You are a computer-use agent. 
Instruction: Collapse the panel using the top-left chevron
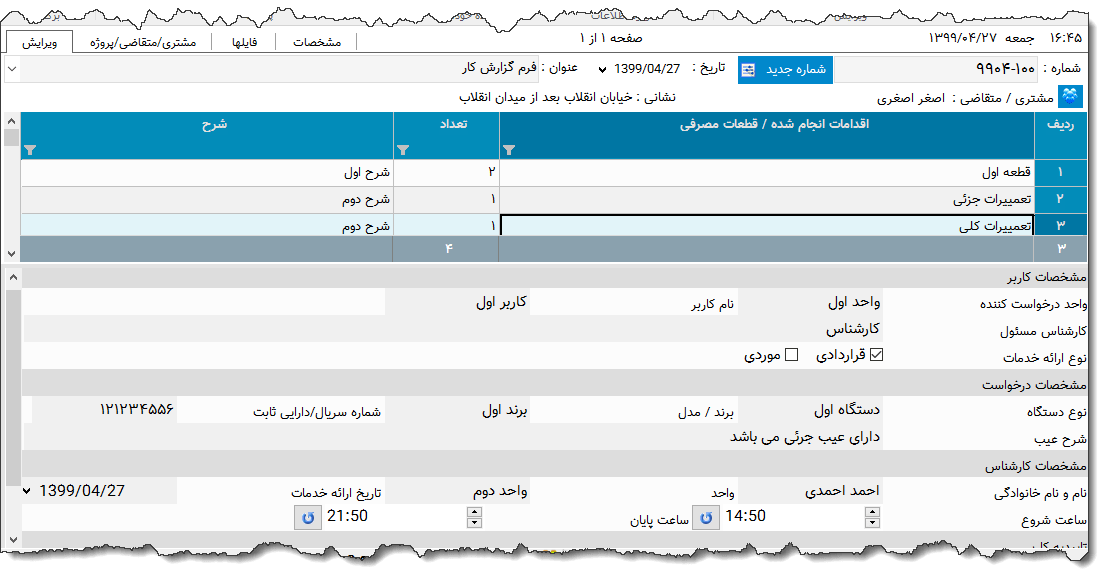(11, 69)
